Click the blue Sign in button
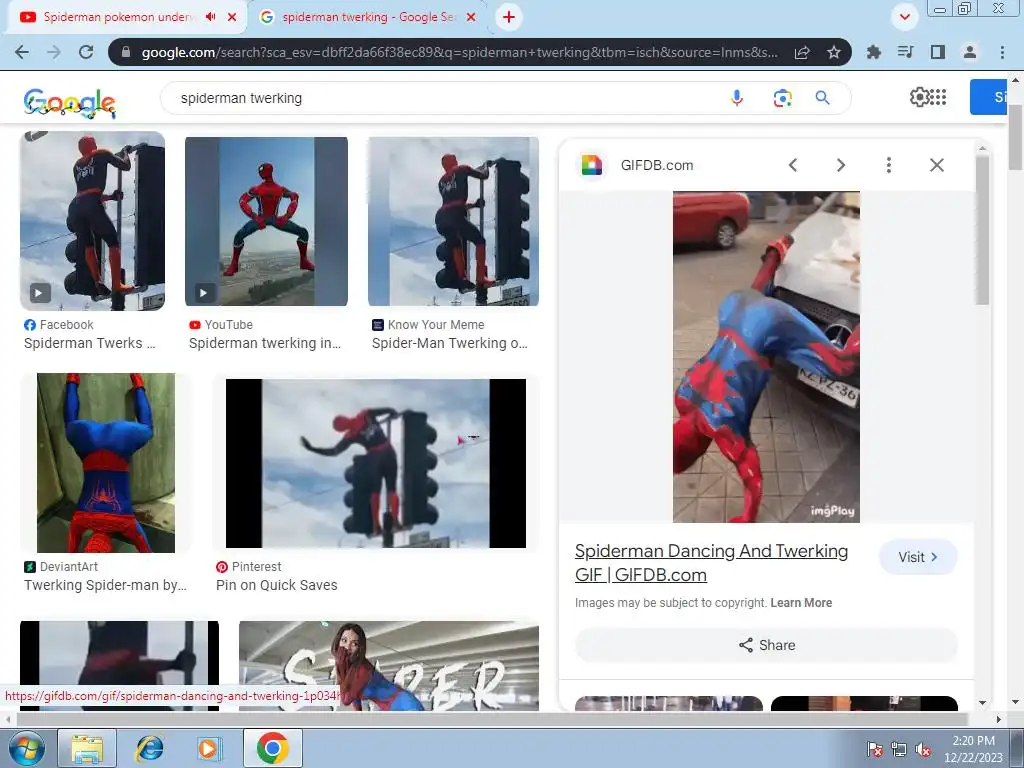The width and height of the screenshot is (1024, 768). click(x=988, y=97)
